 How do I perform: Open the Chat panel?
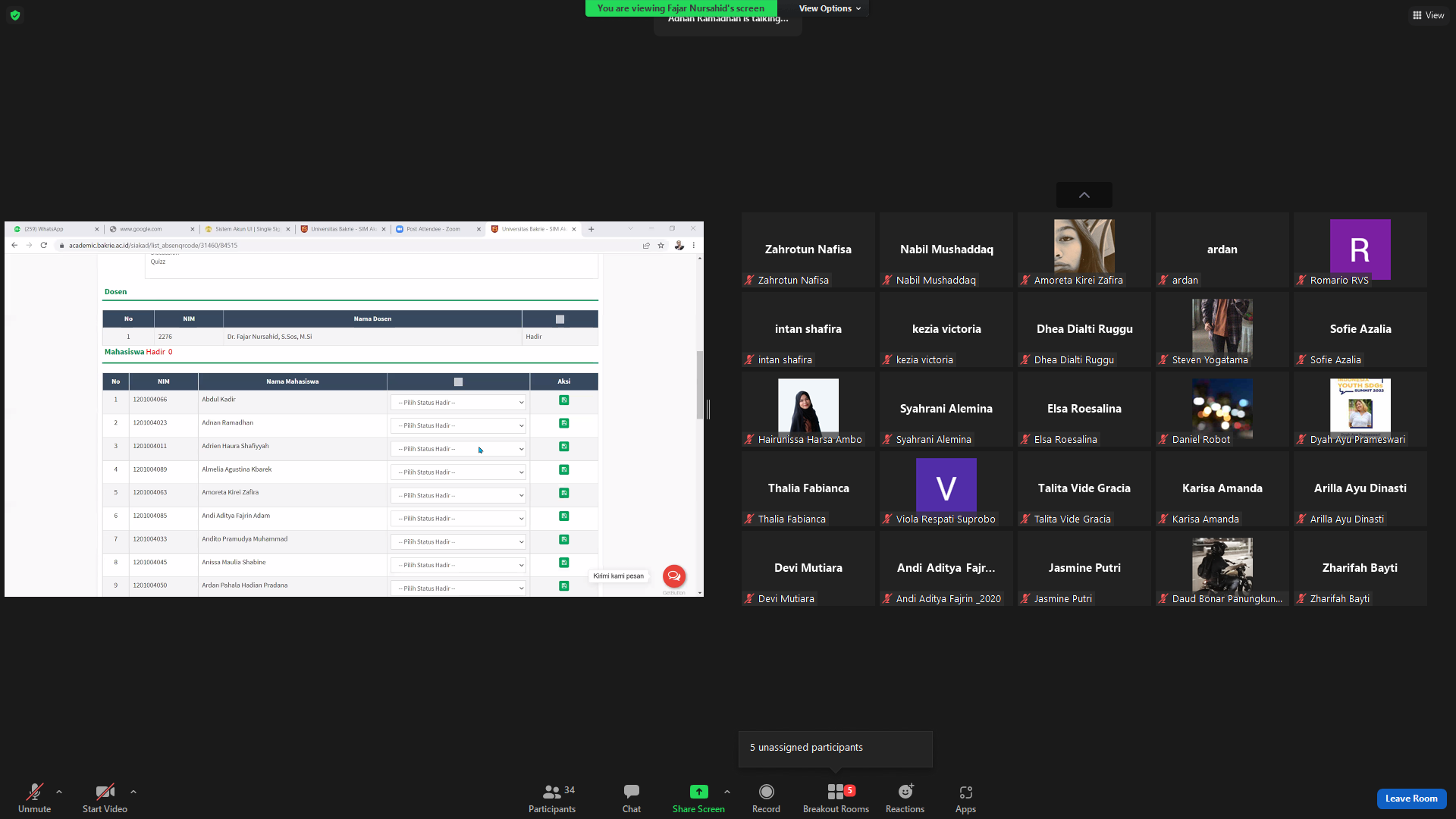(632, 798)
